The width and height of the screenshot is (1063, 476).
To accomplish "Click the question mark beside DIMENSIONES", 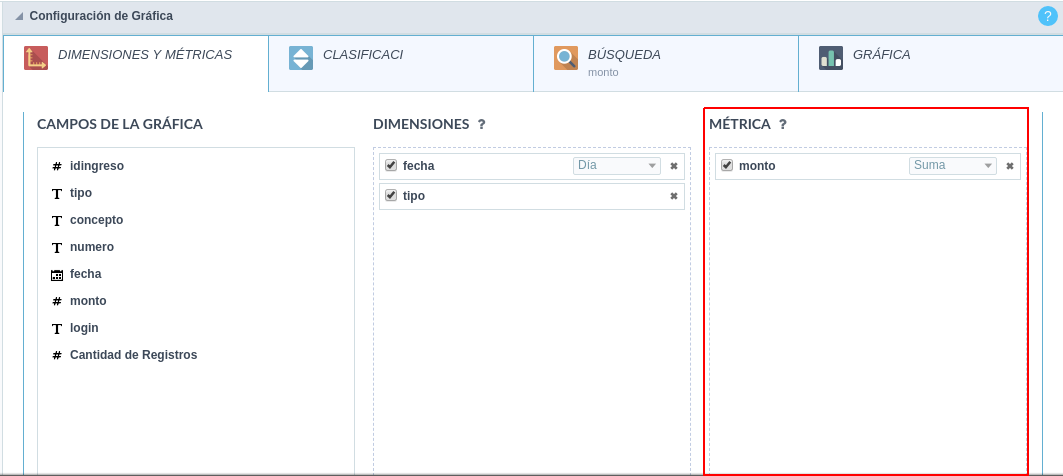I will coord(481,125).
